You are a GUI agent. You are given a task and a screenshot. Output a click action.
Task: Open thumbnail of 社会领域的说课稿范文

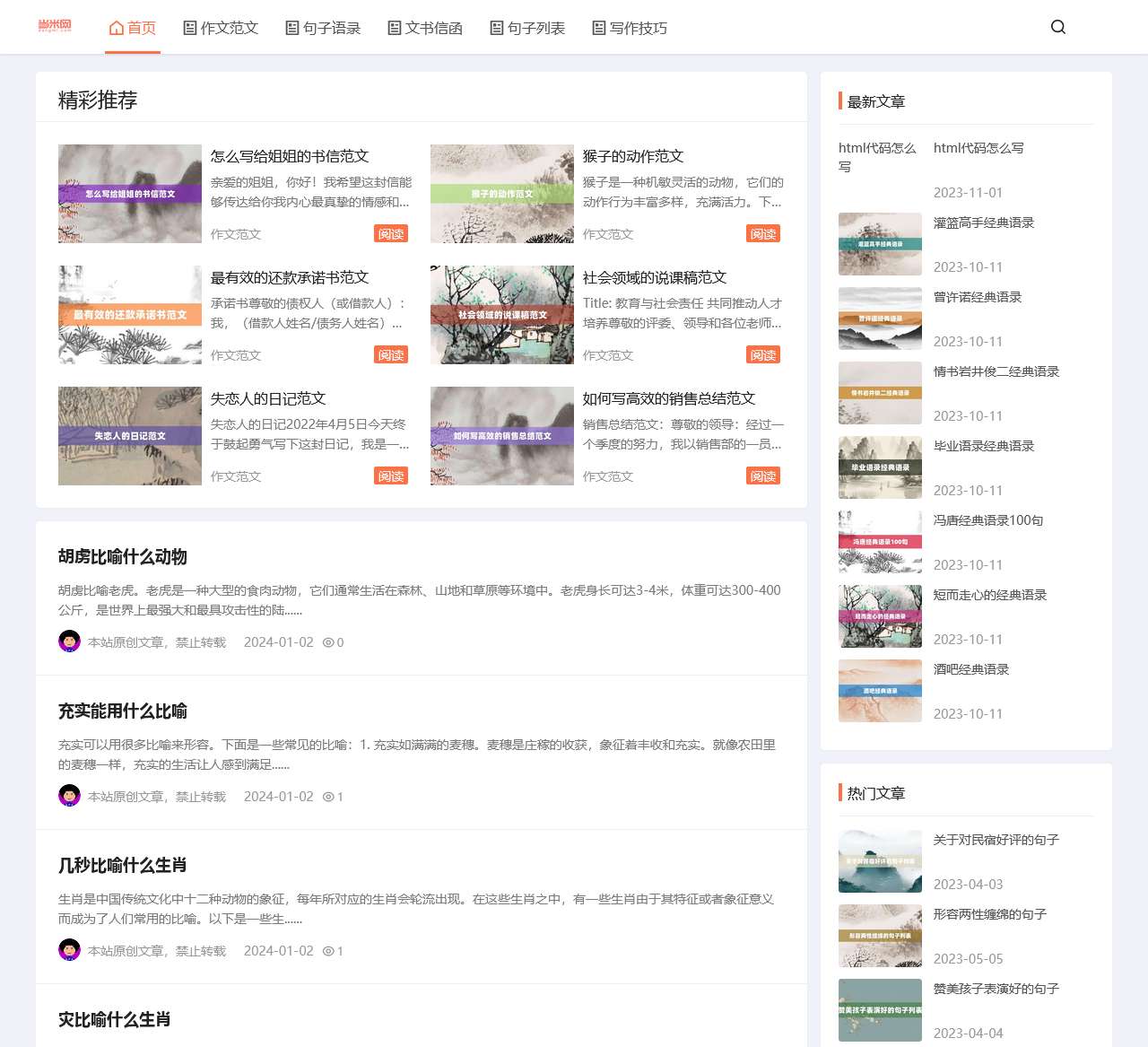502,315
